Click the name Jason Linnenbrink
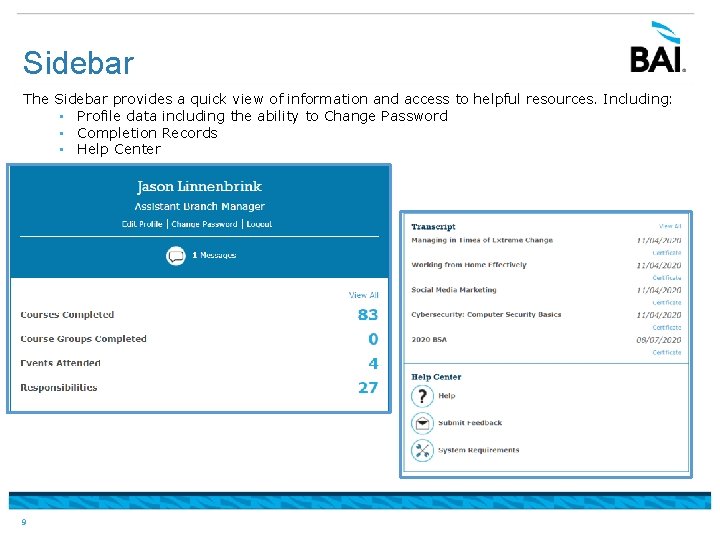720x540 pixels. click(x=199, y=186)
